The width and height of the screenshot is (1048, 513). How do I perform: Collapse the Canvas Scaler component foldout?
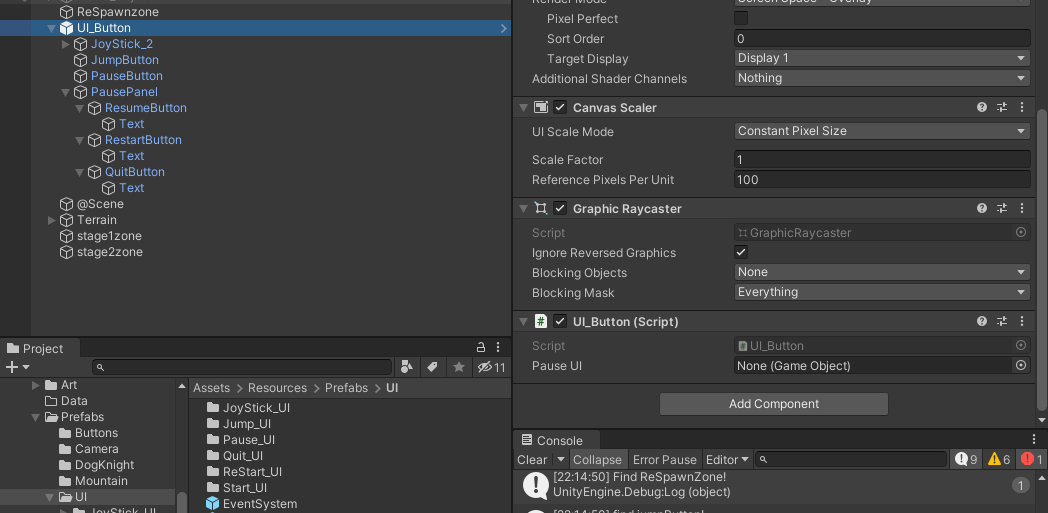[524, 107]
